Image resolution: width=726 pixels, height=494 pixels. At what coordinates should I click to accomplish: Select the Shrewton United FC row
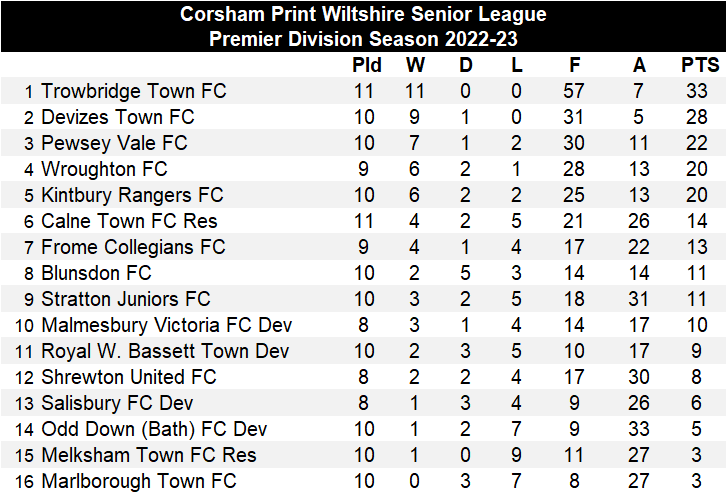point(129,377)
